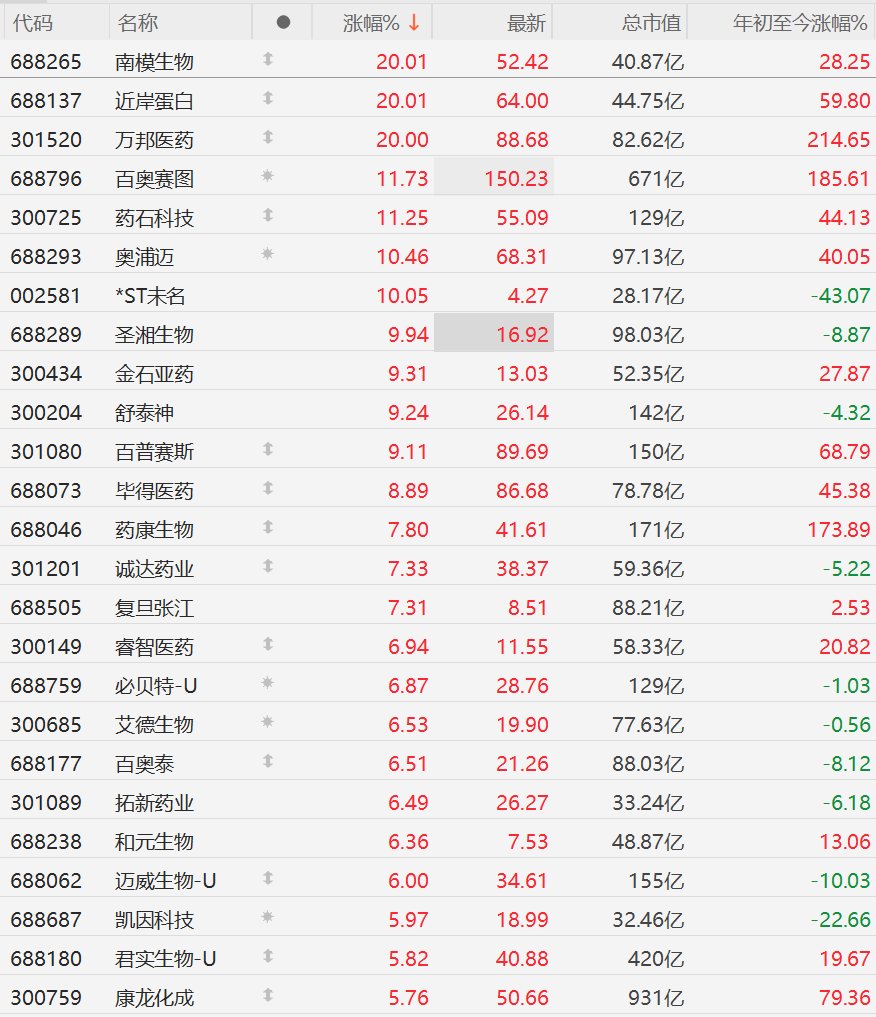The height and width of the screenshot is (1017, 876).
Task: Click year-to-date change -10.03
Action: (x=840, y=881)
